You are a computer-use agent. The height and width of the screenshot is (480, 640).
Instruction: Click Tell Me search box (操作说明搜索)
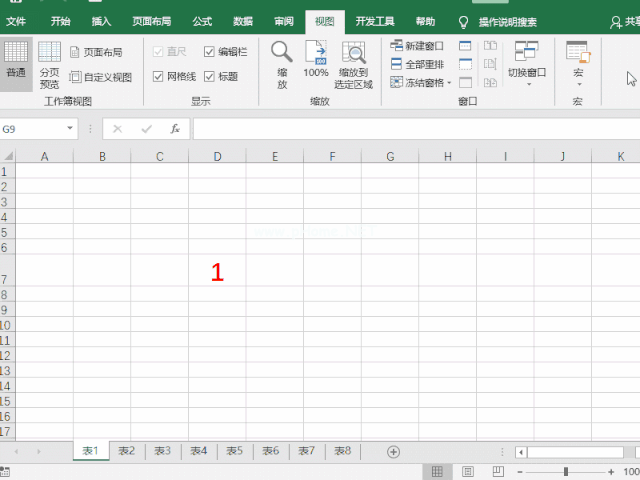point(507,22)
